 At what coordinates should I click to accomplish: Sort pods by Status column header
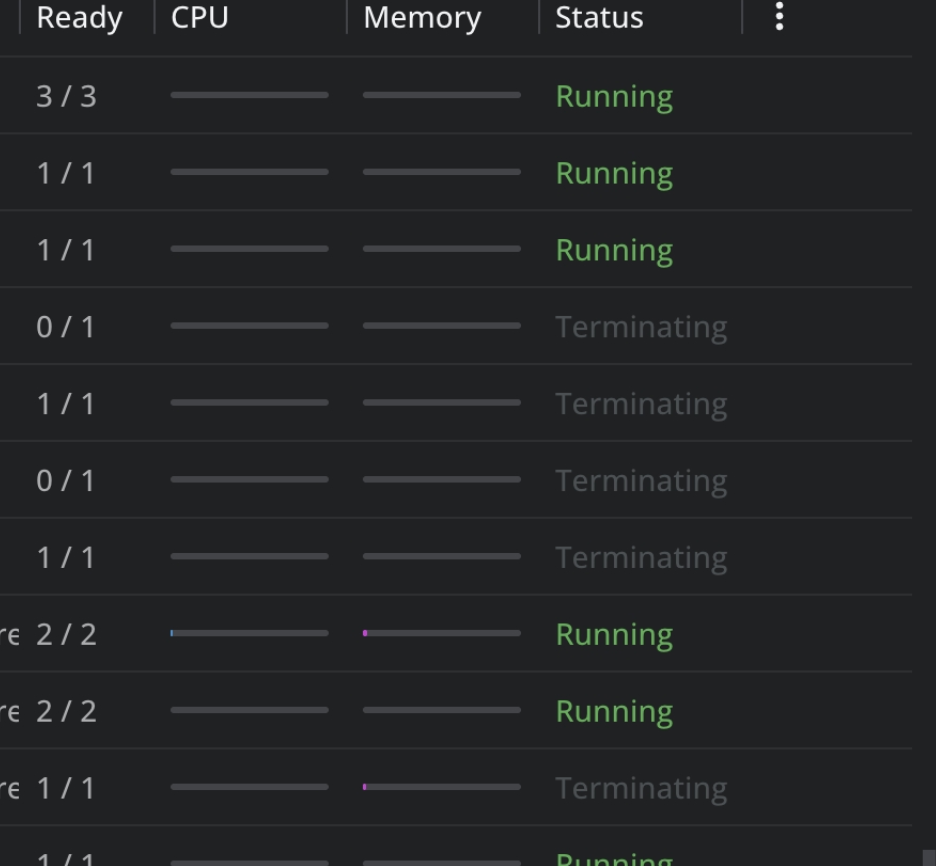(x=599, y=18)
